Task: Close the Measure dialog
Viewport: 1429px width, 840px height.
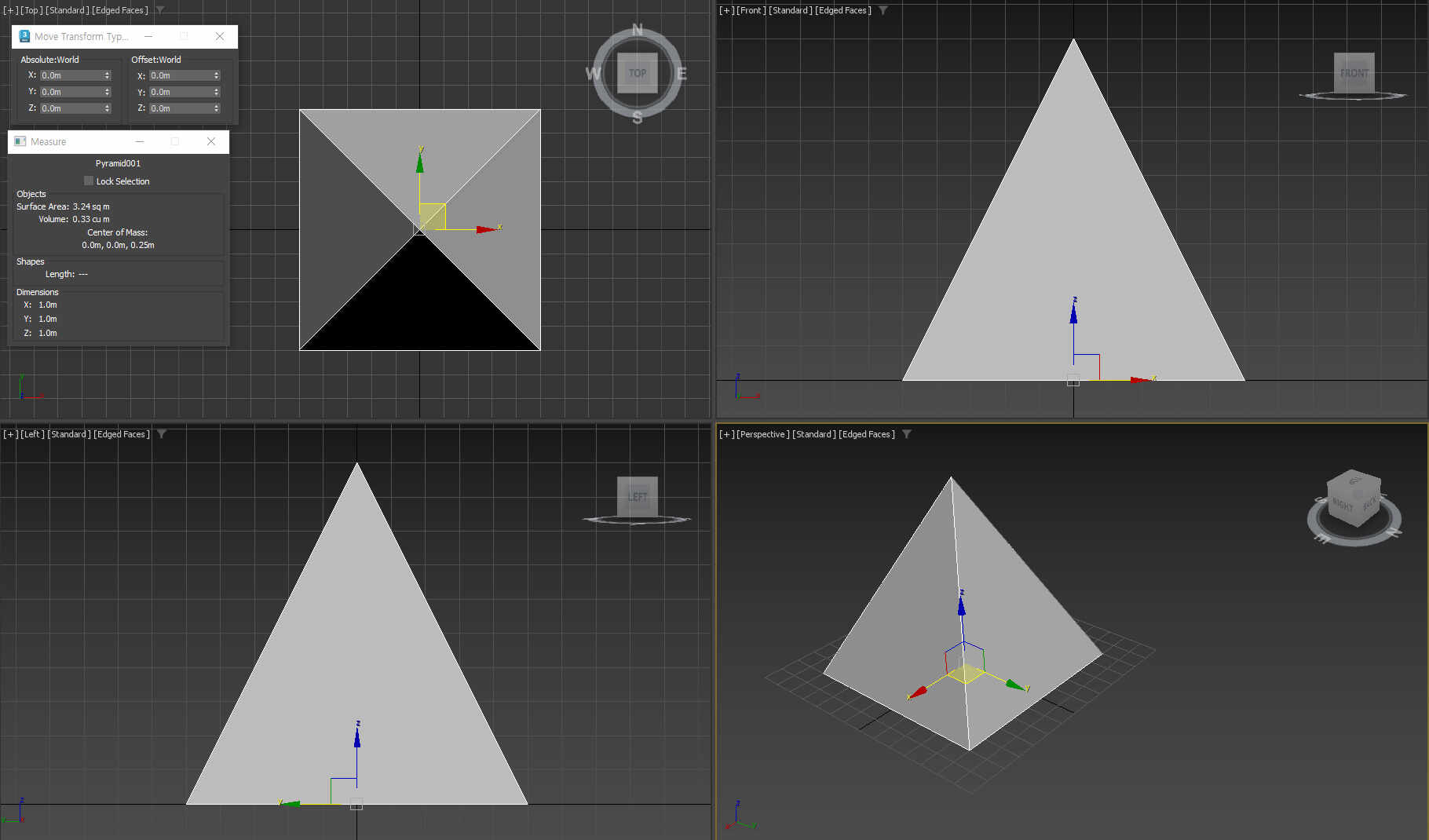Action: point(211,141)
